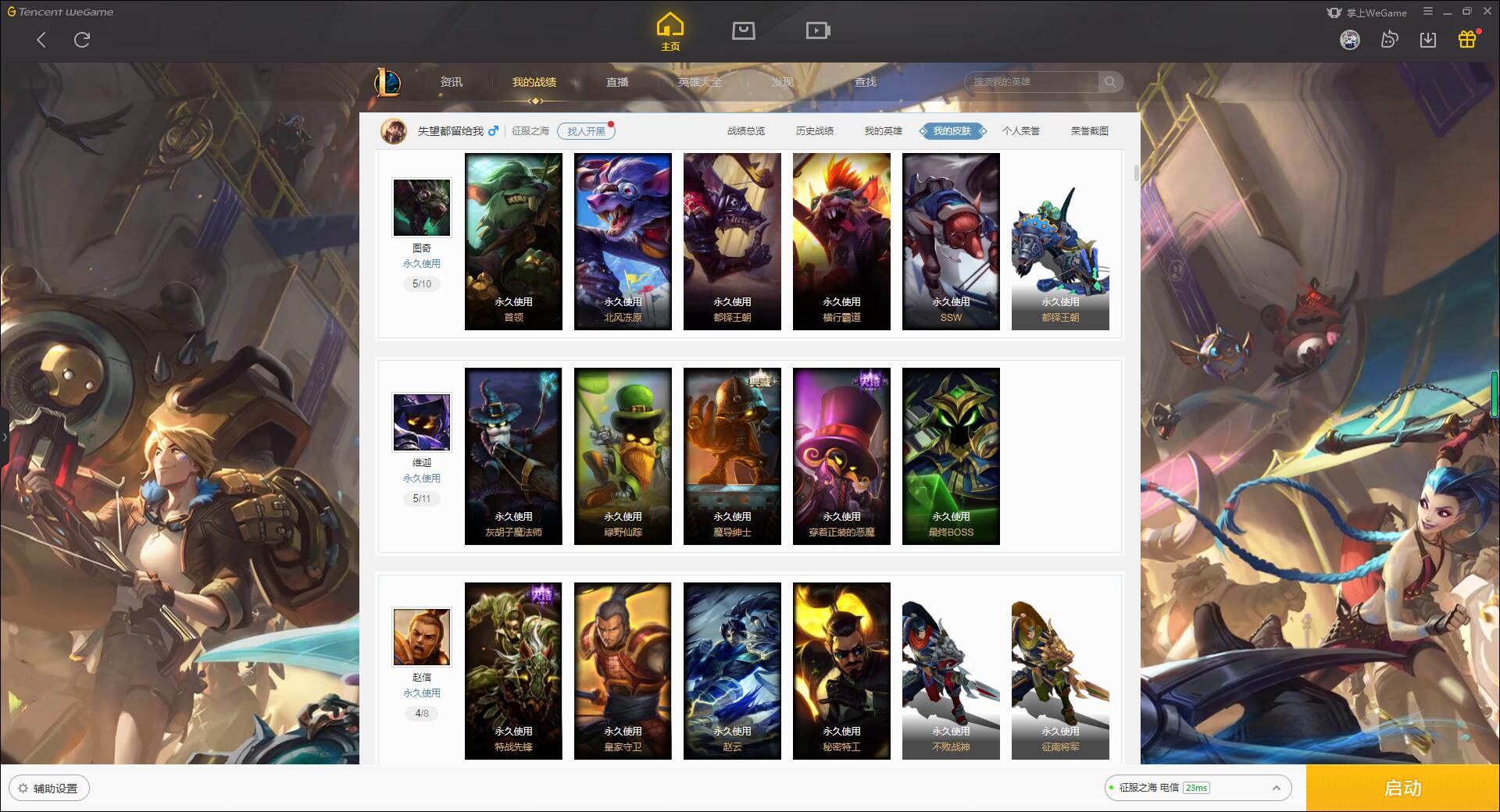Viewport: 1500px width, 812px height.
Task: Open the 秘密特工 skin card
Action: (841, 671)
